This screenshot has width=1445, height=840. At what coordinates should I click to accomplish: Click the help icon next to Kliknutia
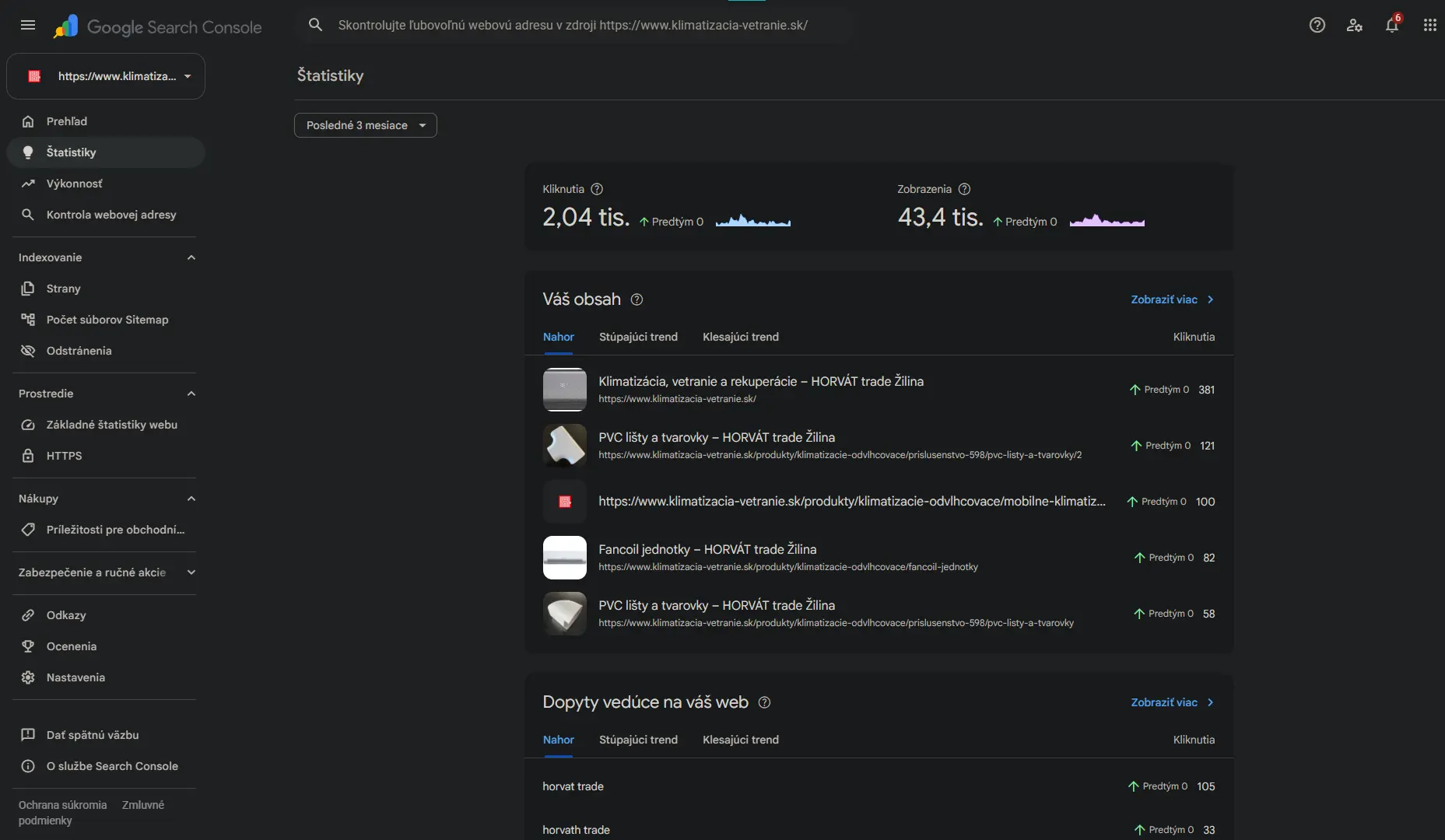click(x=597, y=189)
